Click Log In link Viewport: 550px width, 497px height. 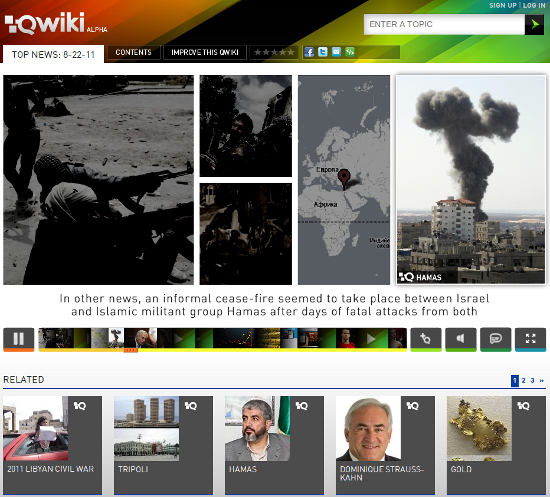click(x=534, y=5)
